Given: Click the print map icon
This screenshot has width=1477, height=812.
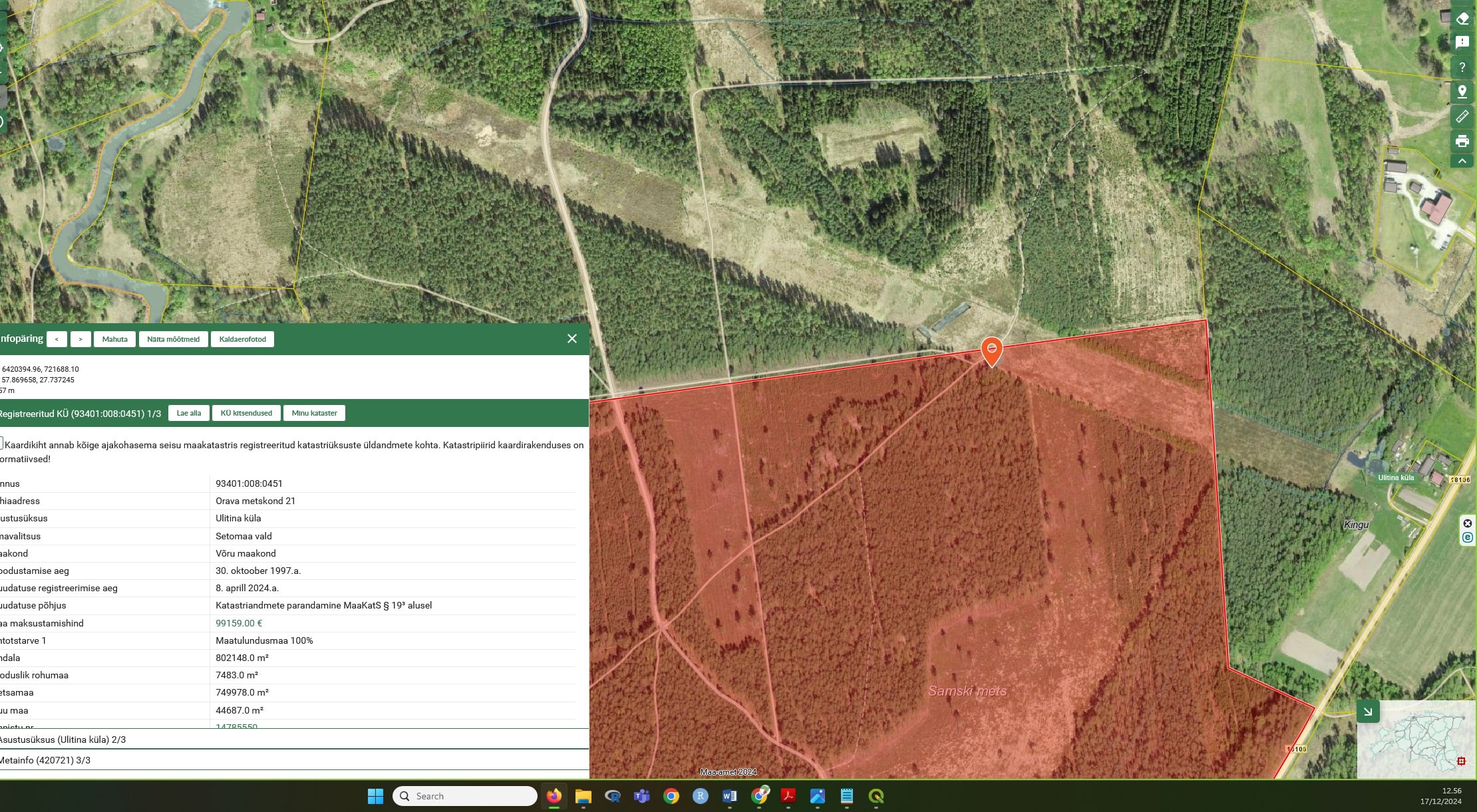Looking at the screenshot, I should point(1462,141).
